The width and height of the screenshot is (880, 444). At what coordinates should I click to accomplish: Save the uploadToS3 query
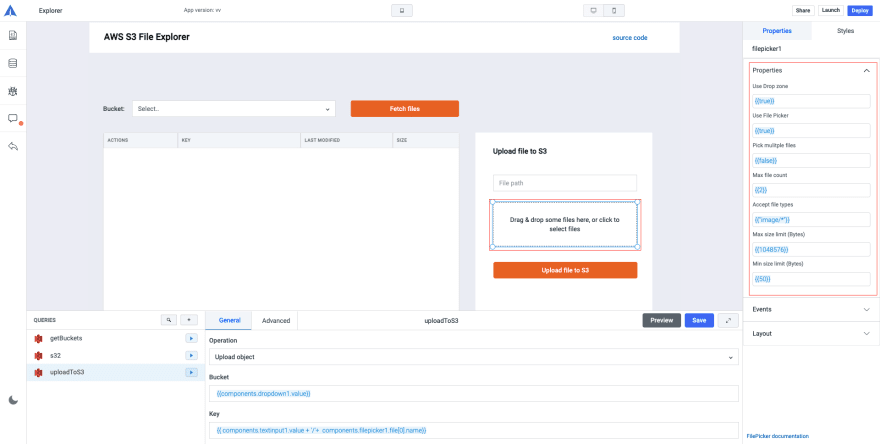click(699, 321)
